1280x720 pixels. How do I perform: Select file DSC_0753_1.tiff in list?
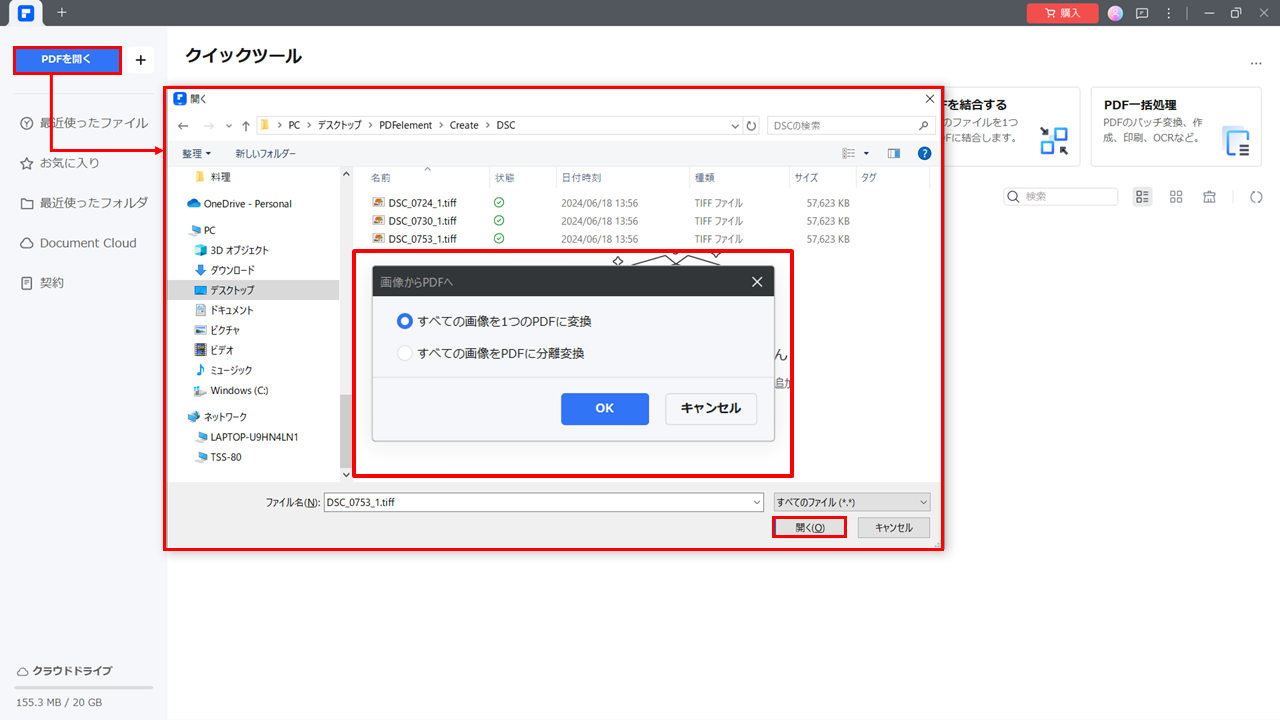tap(422, 239)
